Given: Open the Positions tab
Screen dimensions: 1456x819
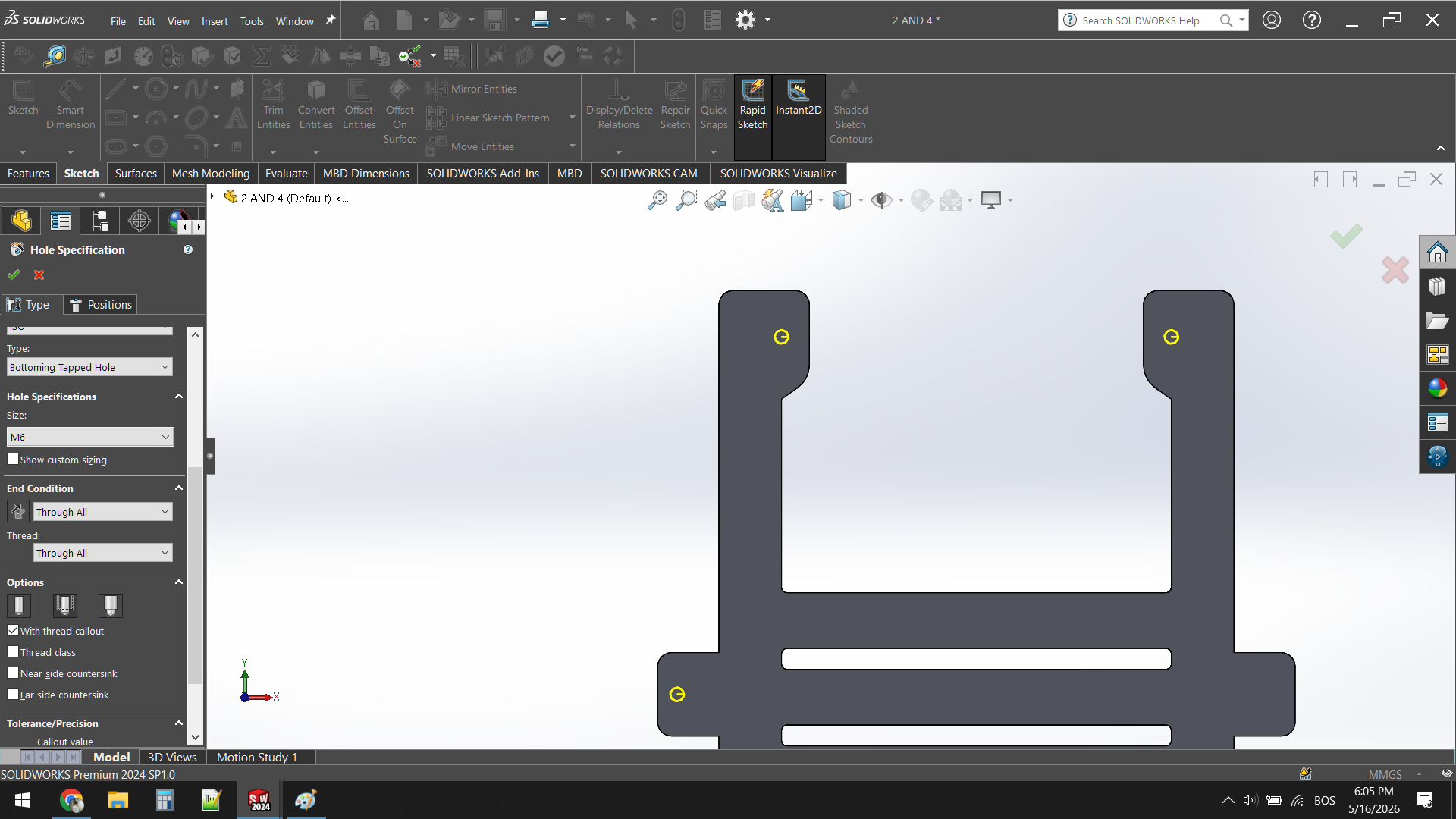Looking at the screenshot, I should tap(101, 305).
